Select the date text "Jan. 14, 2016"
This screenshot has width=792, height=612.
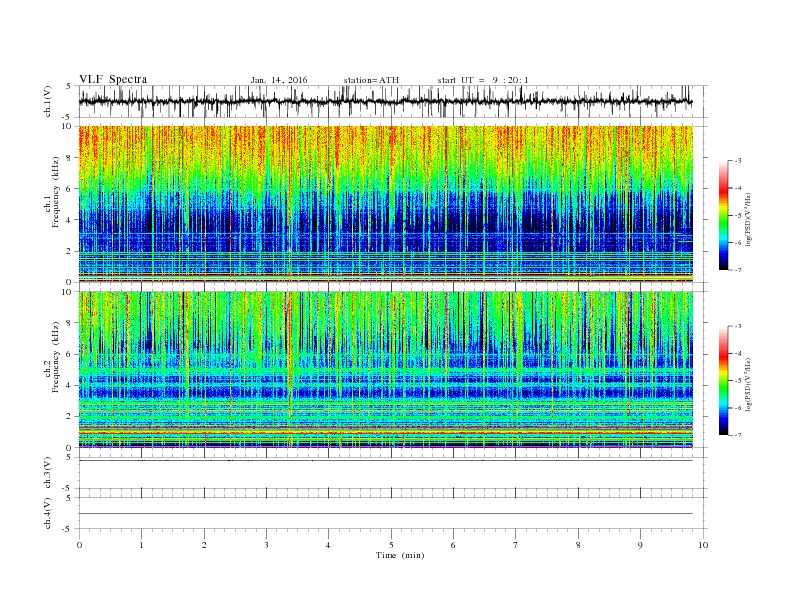tap(279, 80)
